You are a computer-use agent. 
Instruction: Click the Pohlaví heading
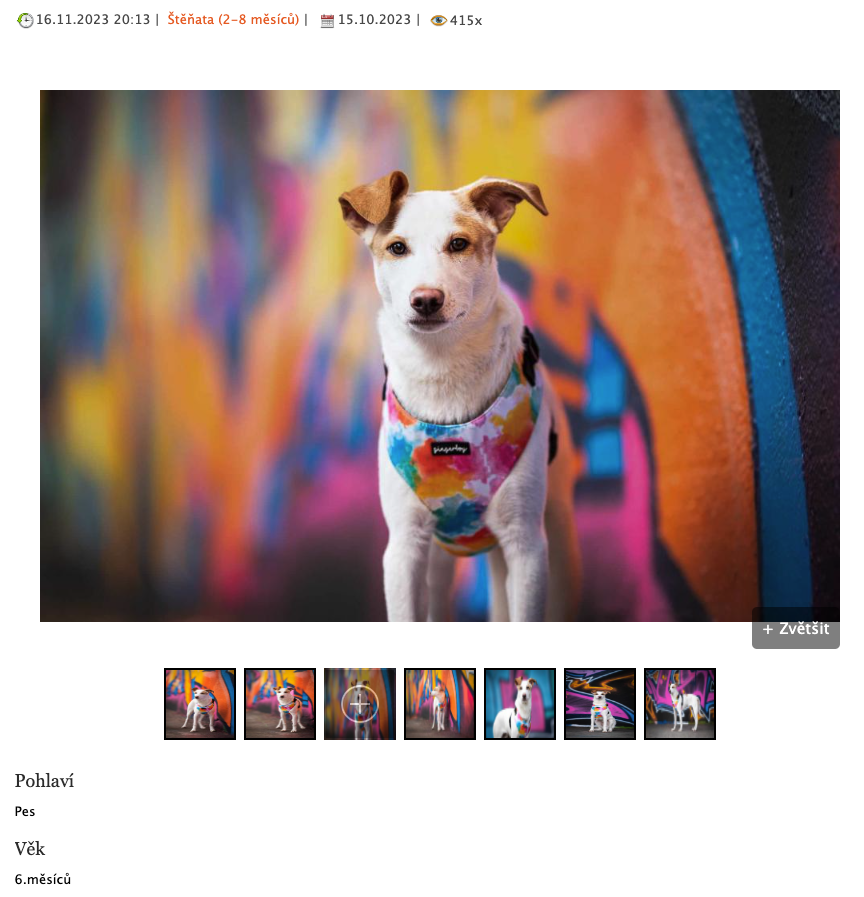pos(44,781)
